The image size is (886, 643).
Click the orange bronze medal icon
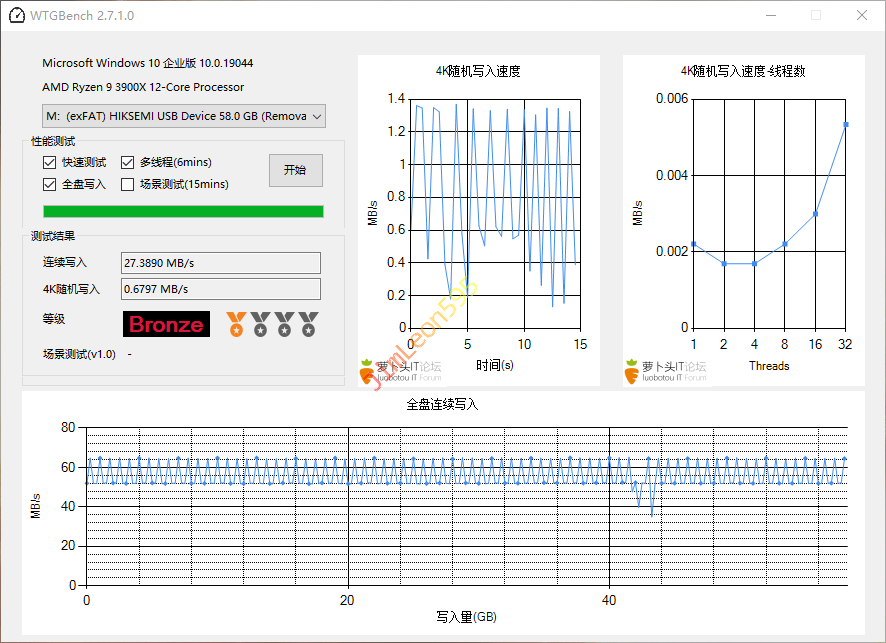(236, 323)
